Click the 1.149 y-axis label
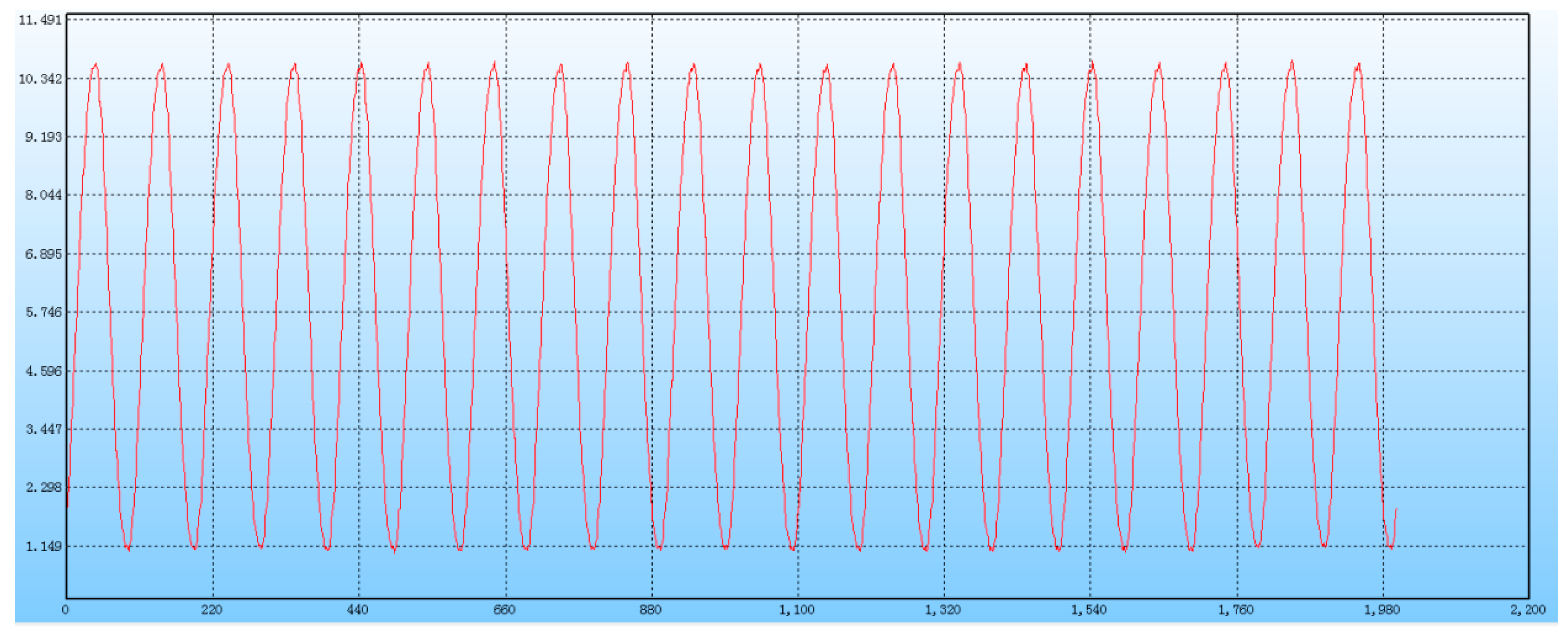This screenshot has width=1568, height=633. [x=43, y=547]
